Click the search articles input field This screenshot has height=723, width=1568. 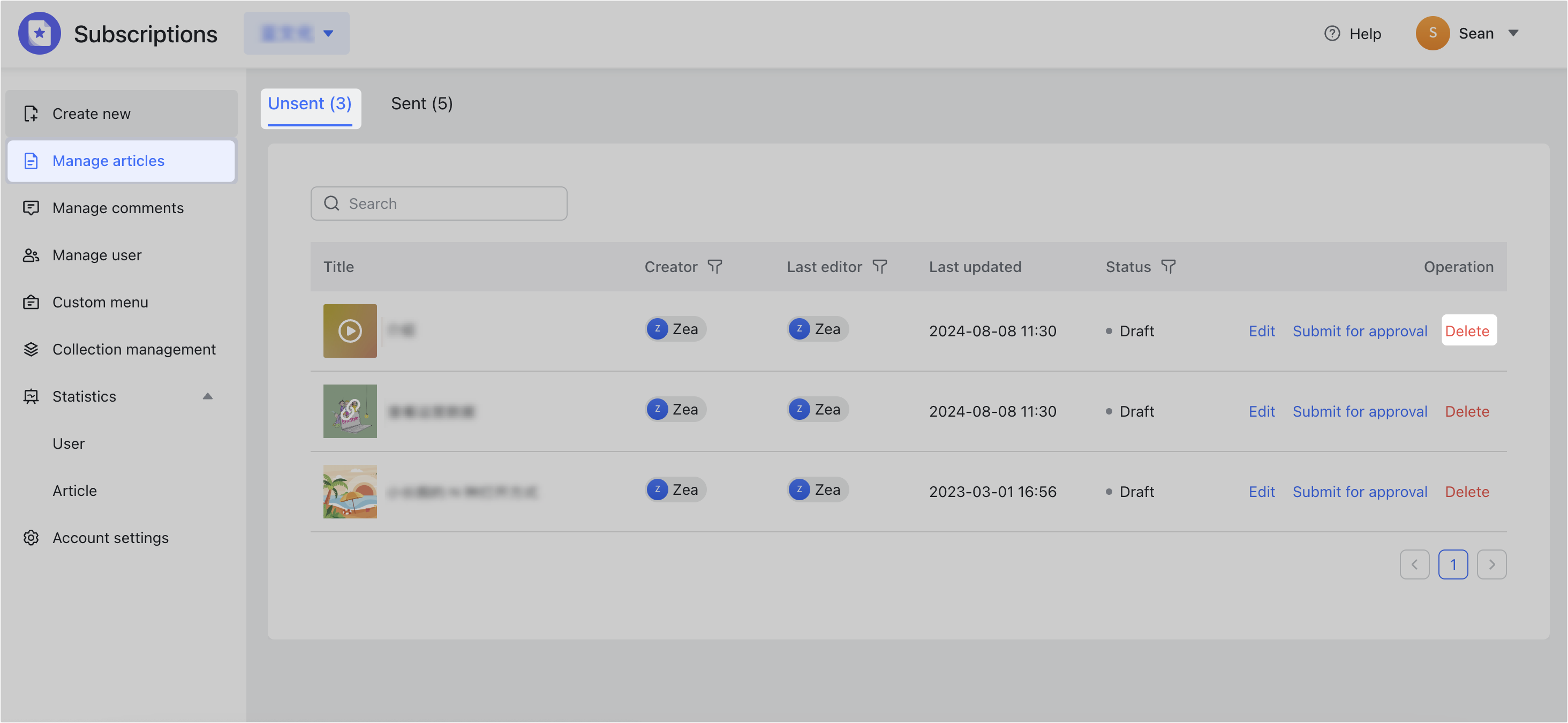438,204
